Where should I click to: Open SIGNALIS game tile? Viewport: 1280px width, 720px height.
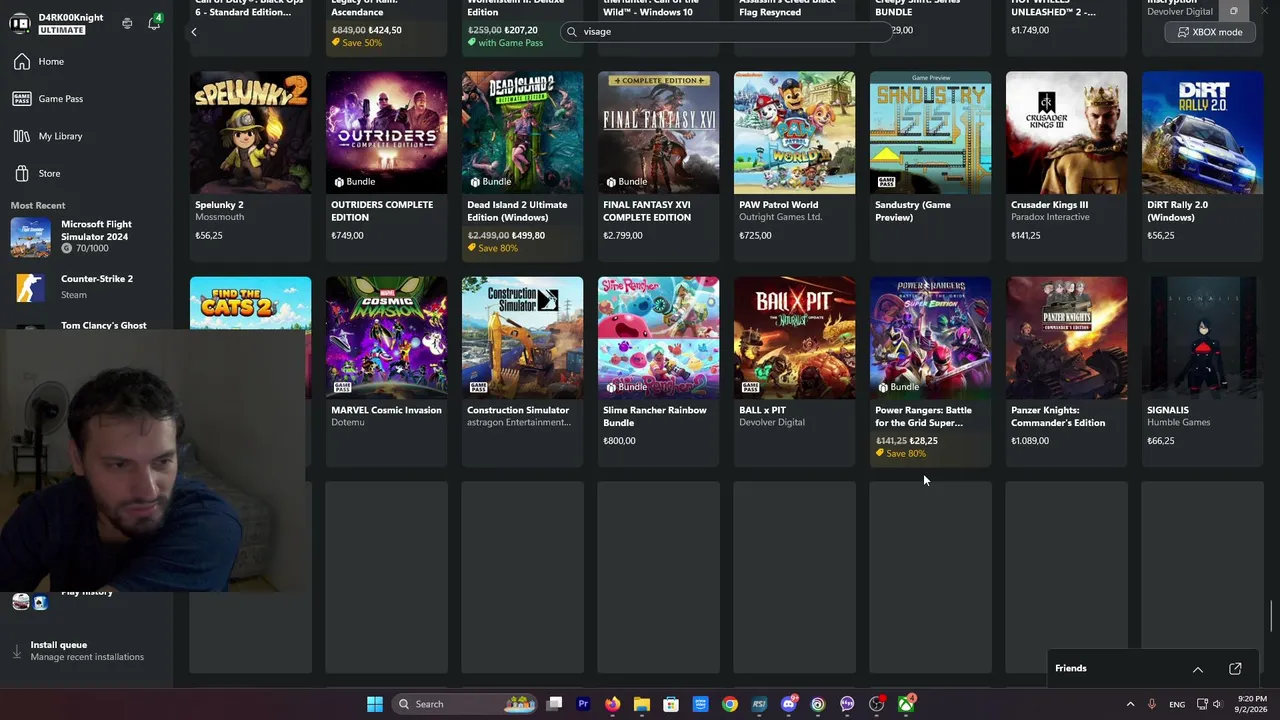tap(1202, 371)
